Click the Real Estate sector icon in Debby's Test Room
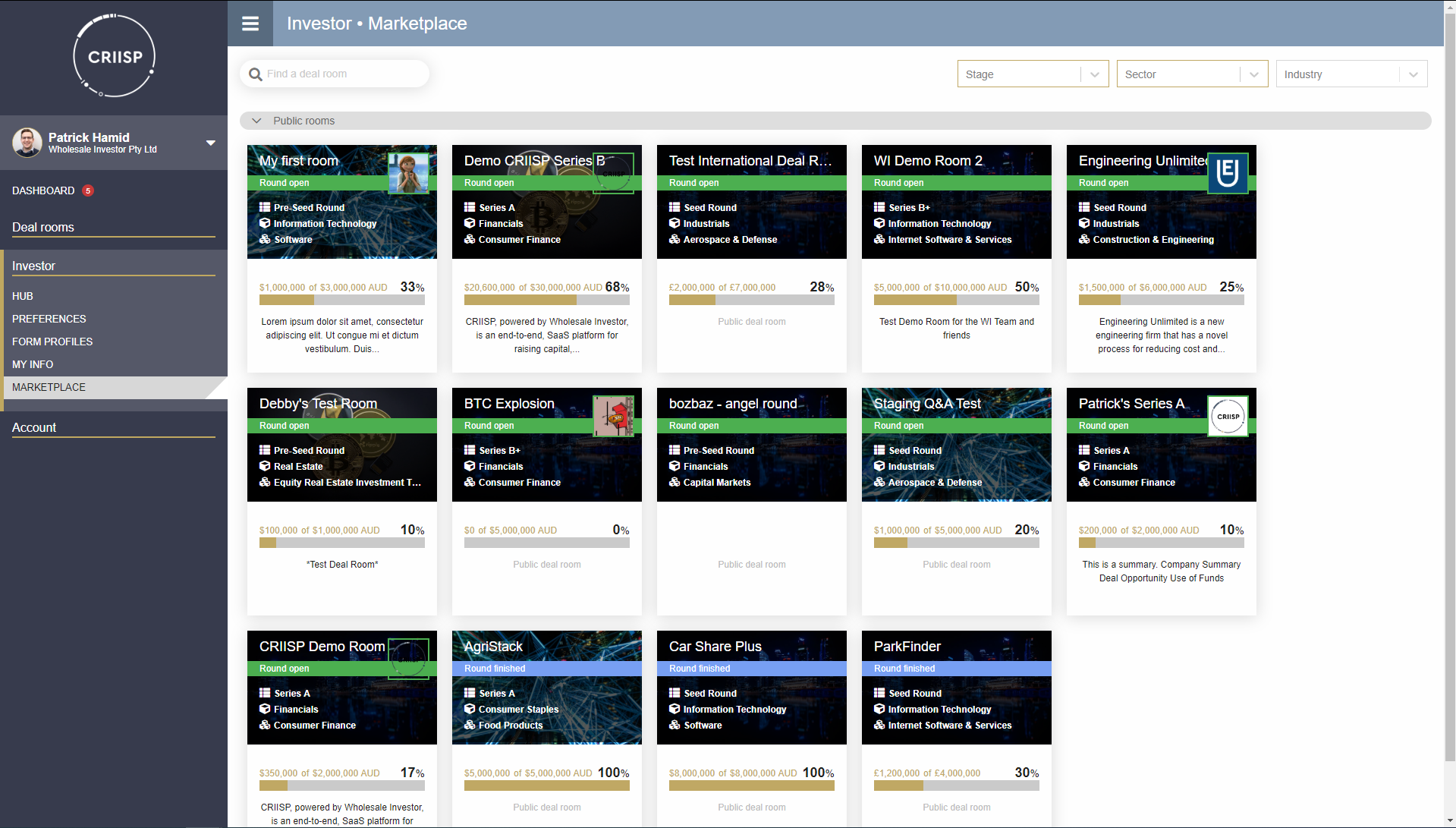The width and height of the screenshot is (1456, 828). pos(265,466)
